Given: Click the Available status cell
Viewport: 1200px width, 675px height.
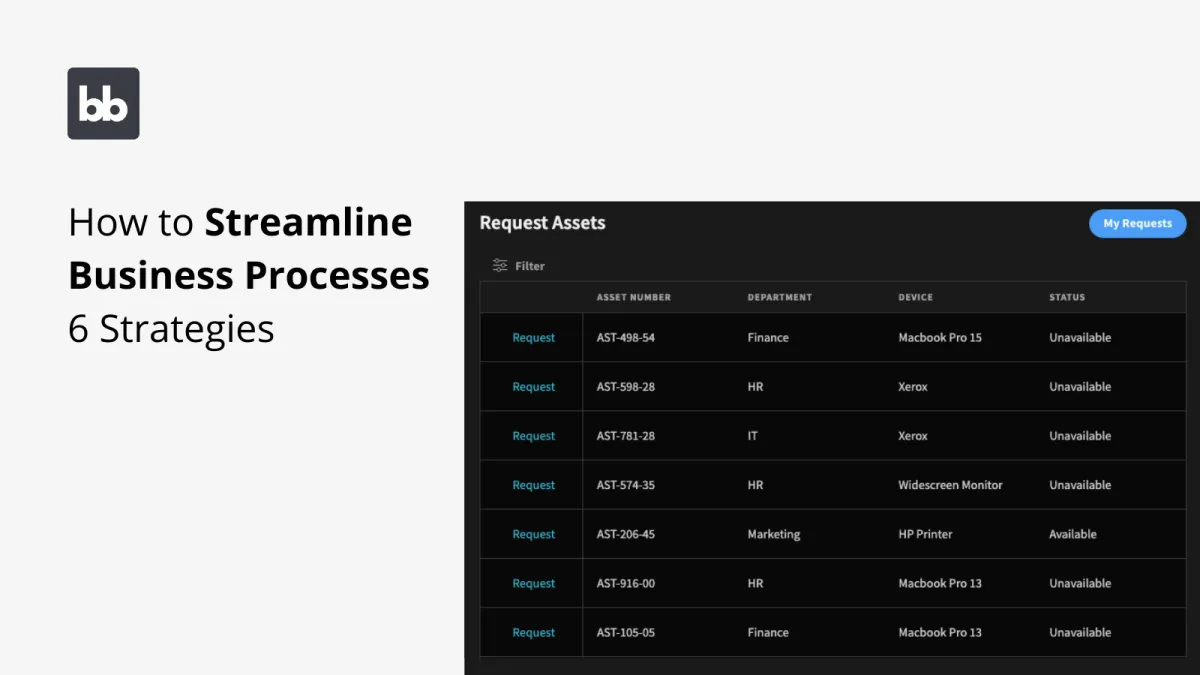Looking at the screenshot, I should [1073, 534].
